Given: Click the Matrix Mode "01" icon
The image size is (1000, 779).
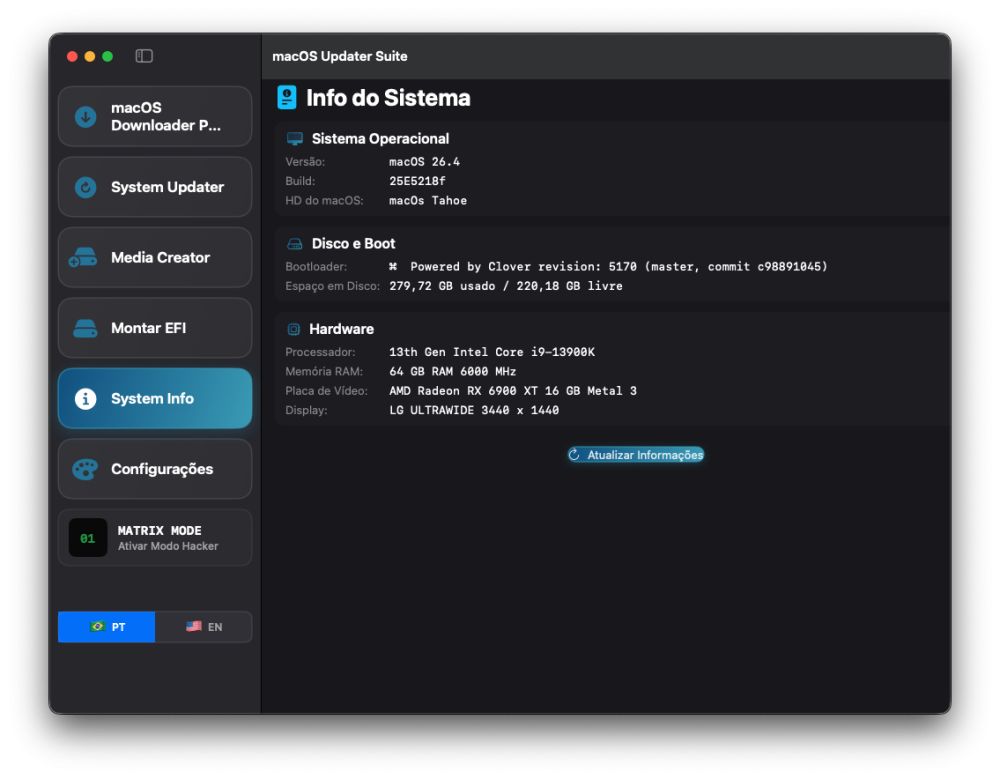Looking at the screenshot, I should (x=87, y=538).
